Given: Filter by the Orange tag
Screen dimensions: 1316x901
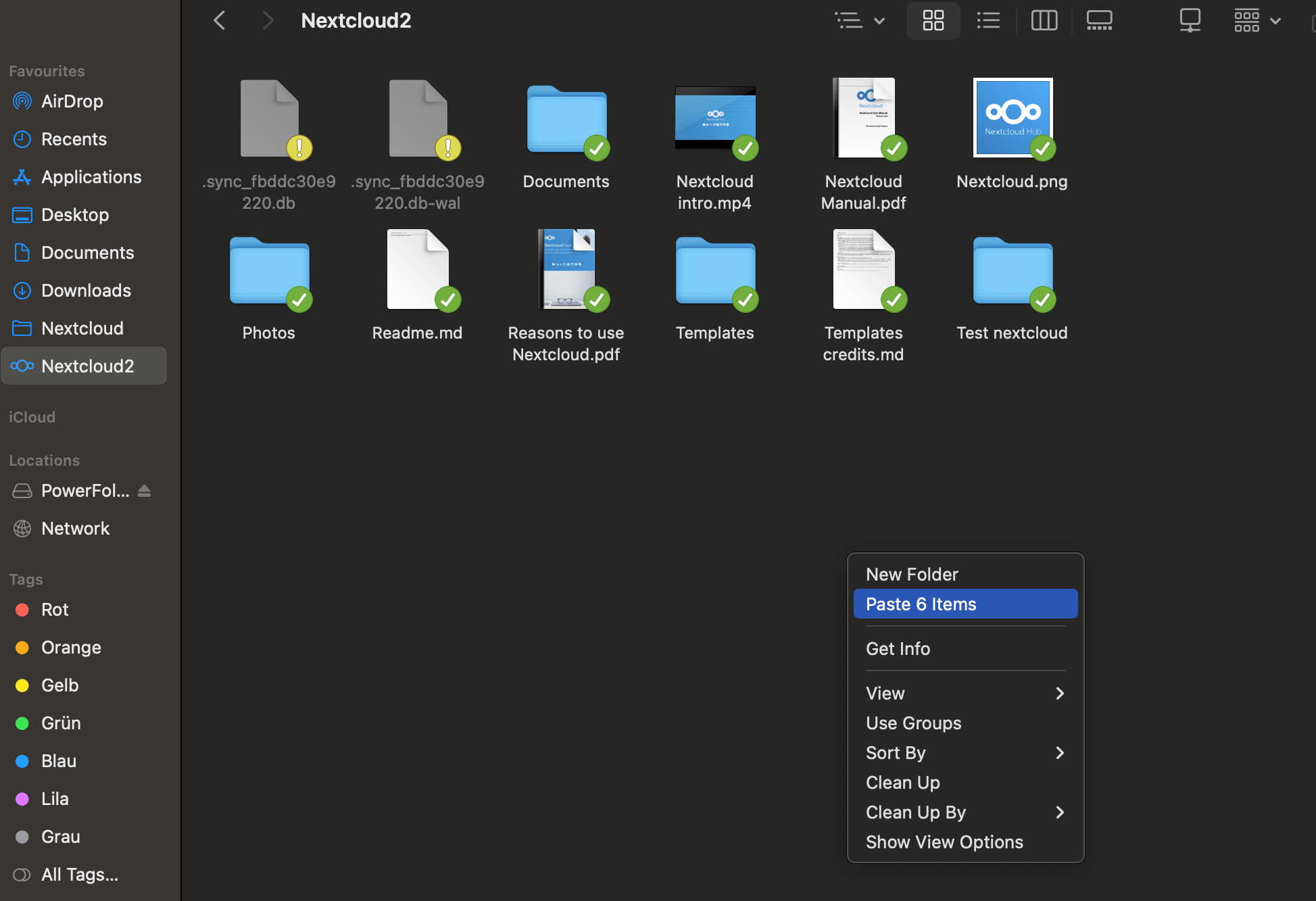Looking at the screenshot, I should (x=84, y=648).
